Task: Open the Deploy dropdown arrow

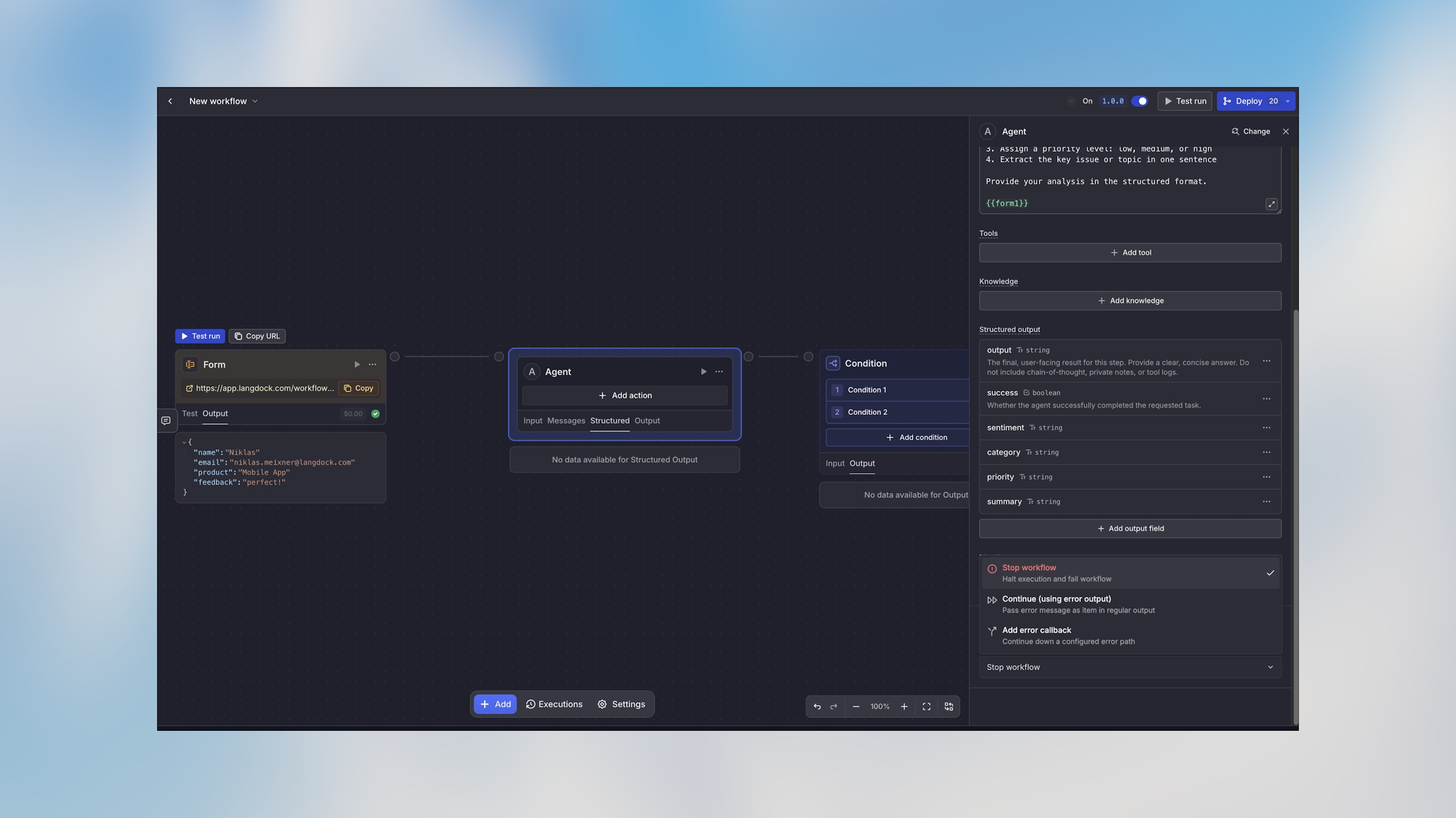Action: coord(1288,101)
